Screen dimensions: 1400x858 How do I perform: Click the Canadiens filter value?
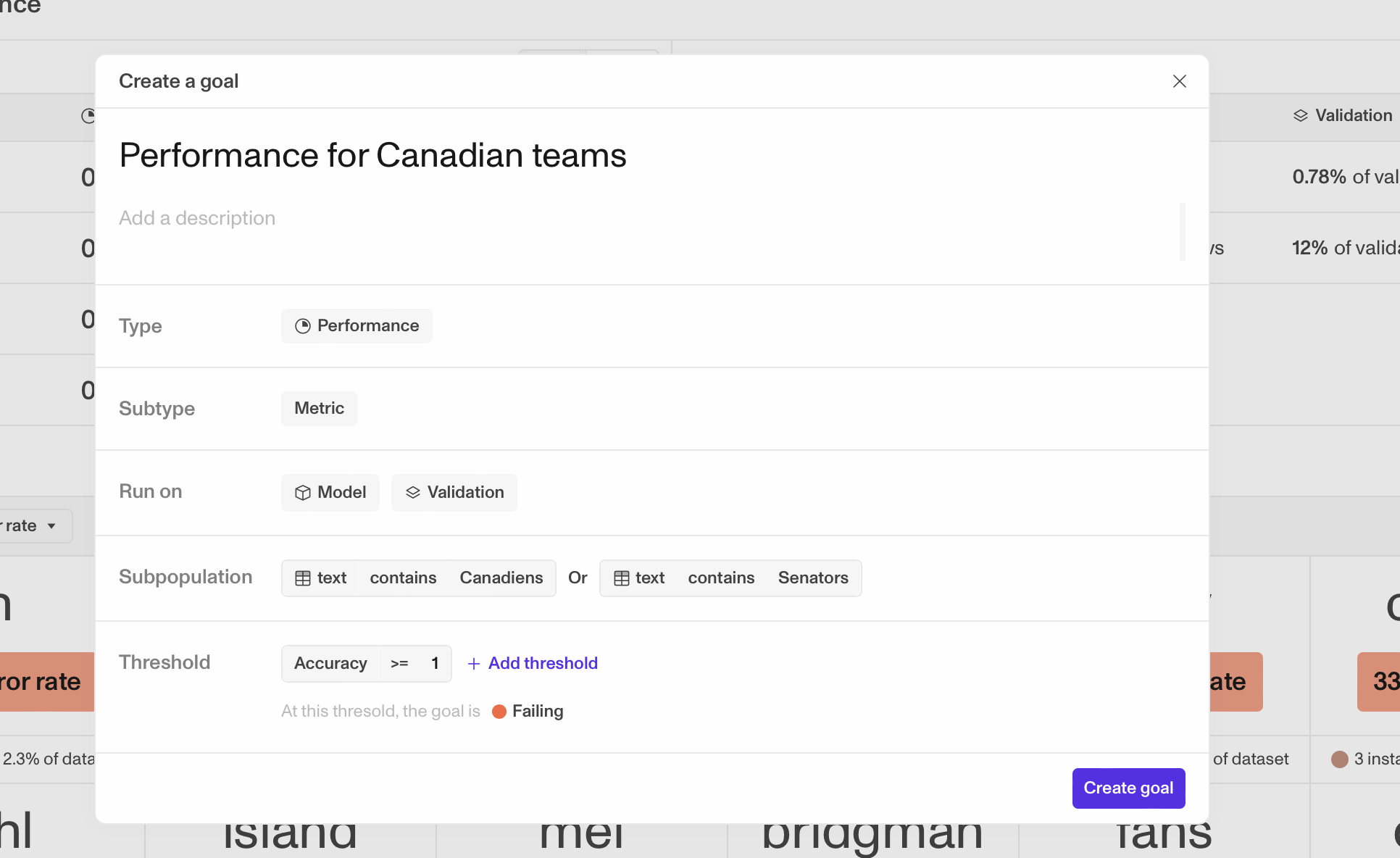tap(501, 578)
